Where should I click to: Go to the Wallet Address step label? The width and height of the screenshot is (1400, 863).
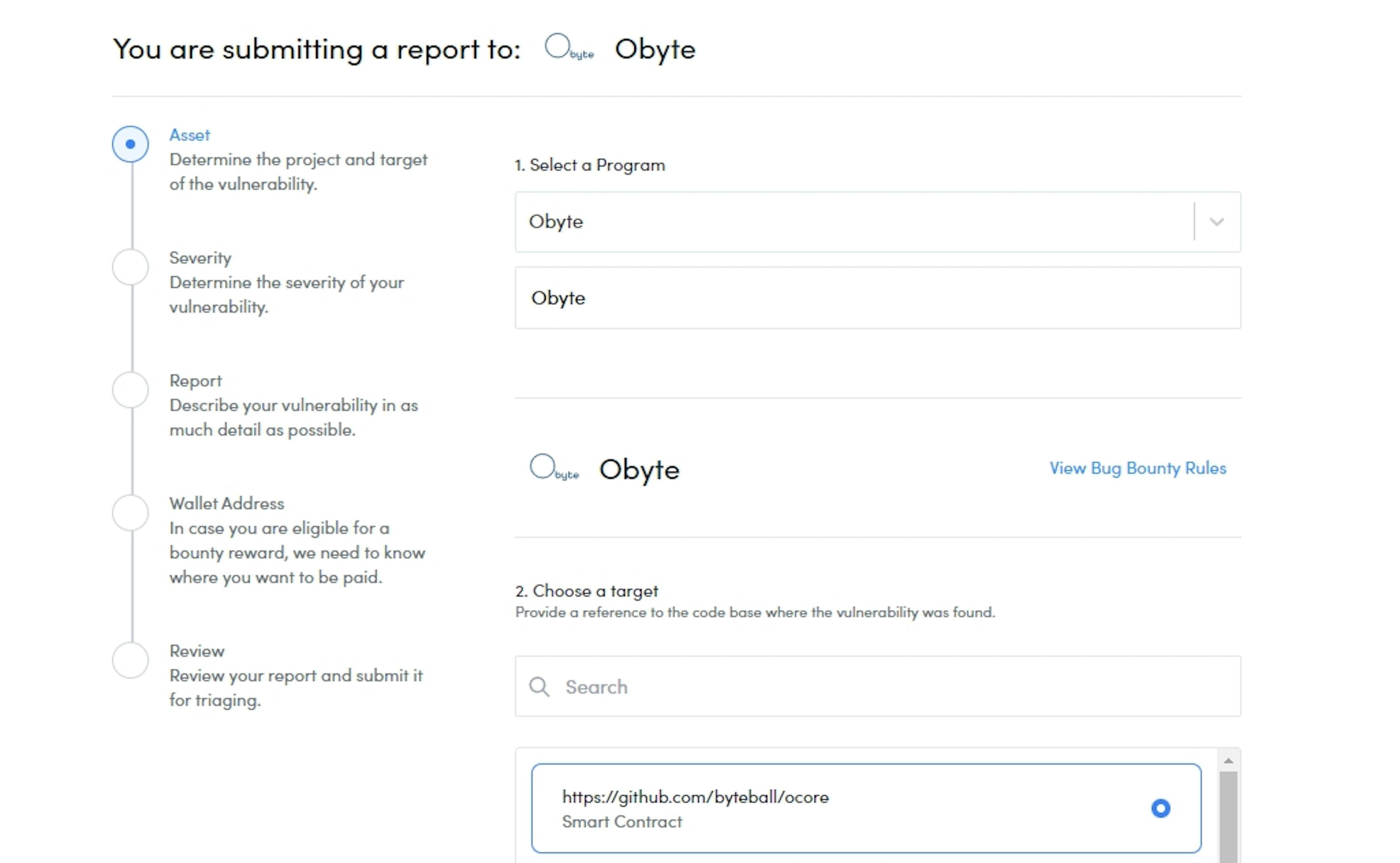coord(227,503)
